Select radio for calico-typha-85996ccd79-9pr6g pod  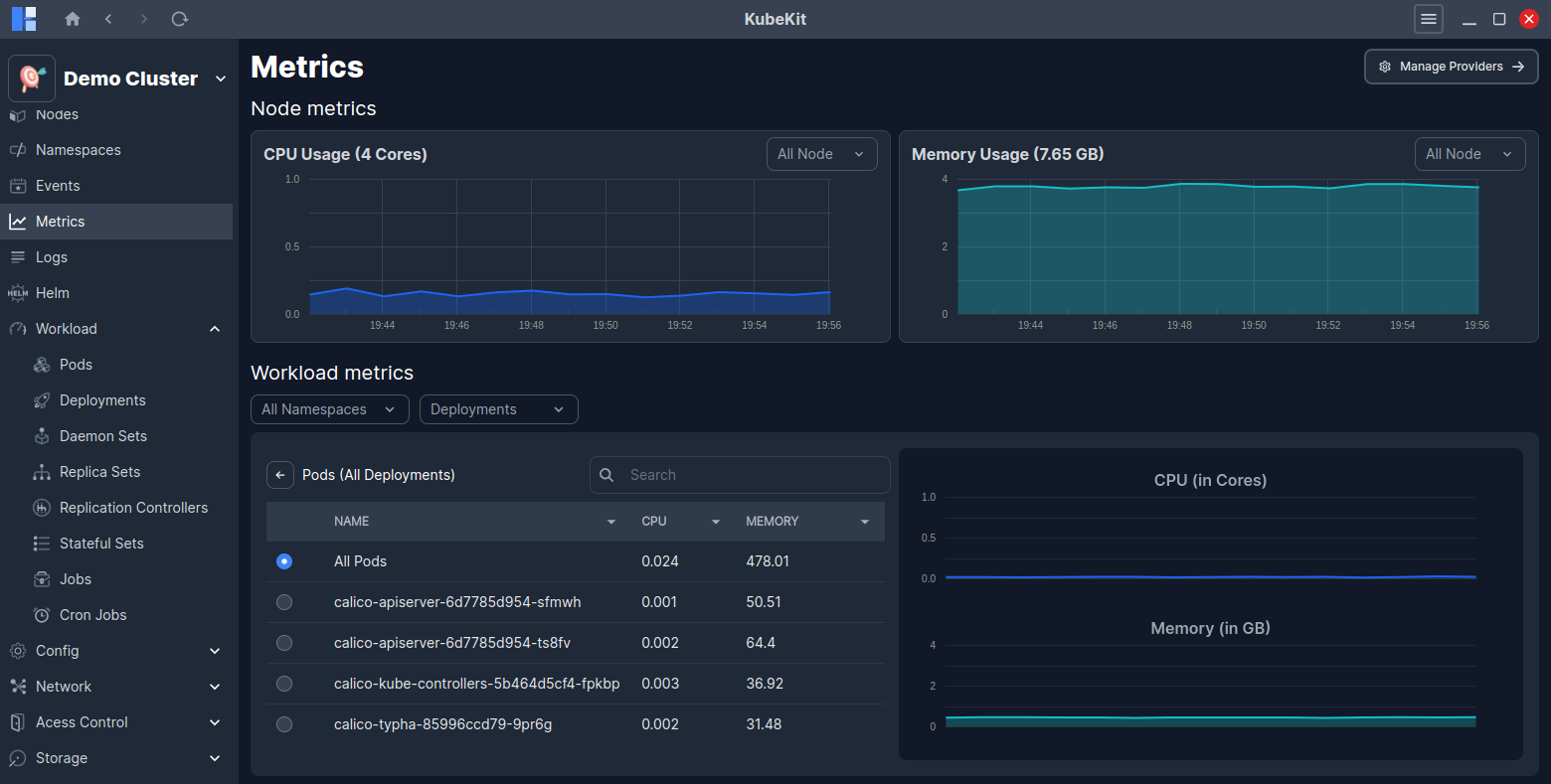click(284, 724)
